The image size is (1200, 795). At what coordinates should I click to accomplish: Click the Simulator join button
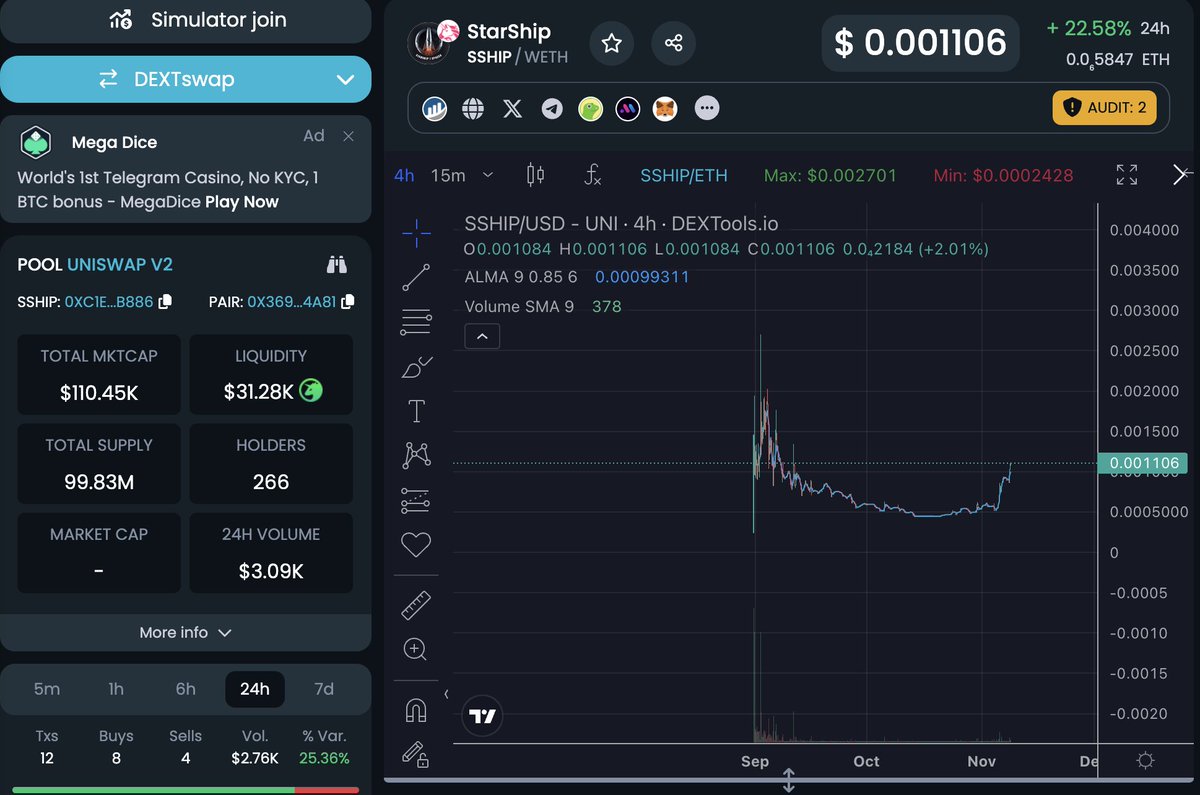186,20
